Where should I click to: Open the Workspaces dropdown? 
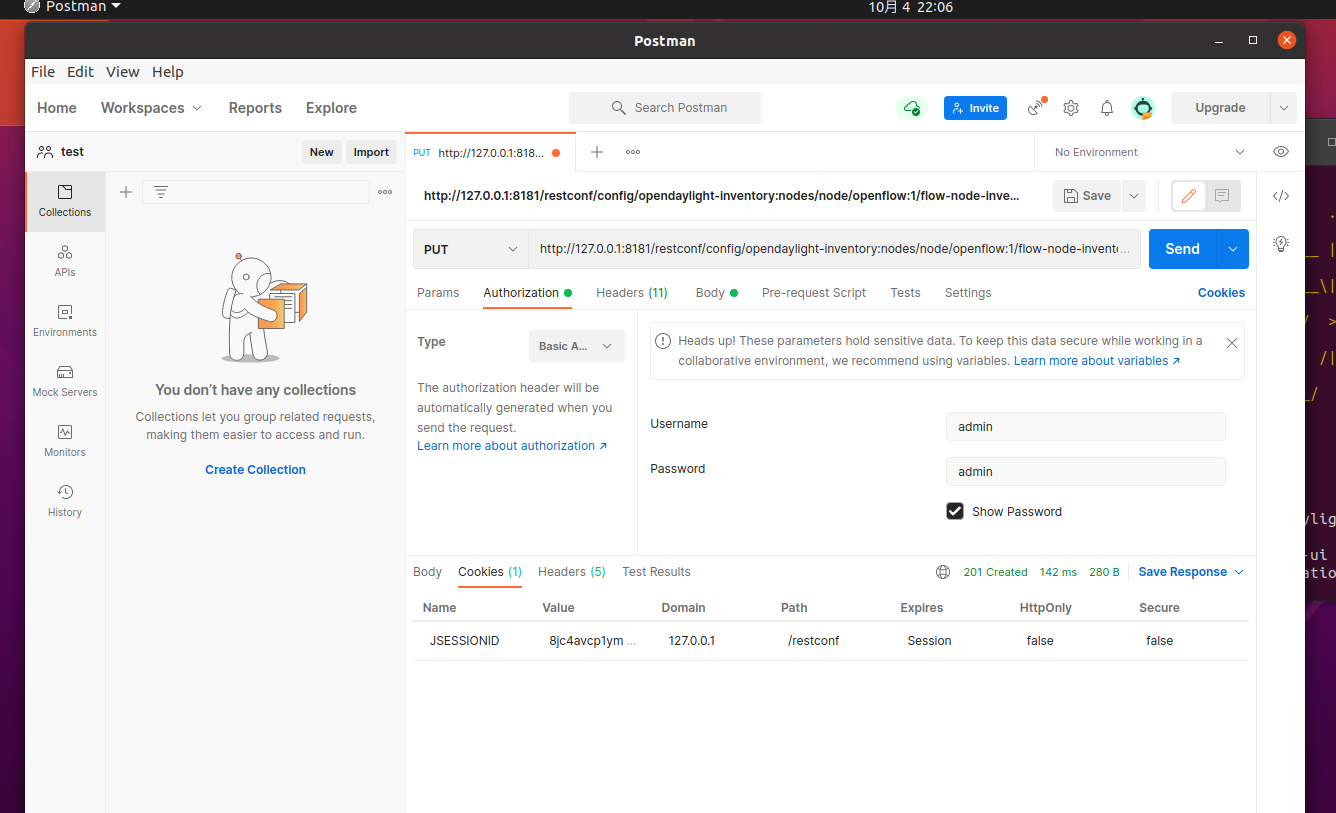point(151,108)
